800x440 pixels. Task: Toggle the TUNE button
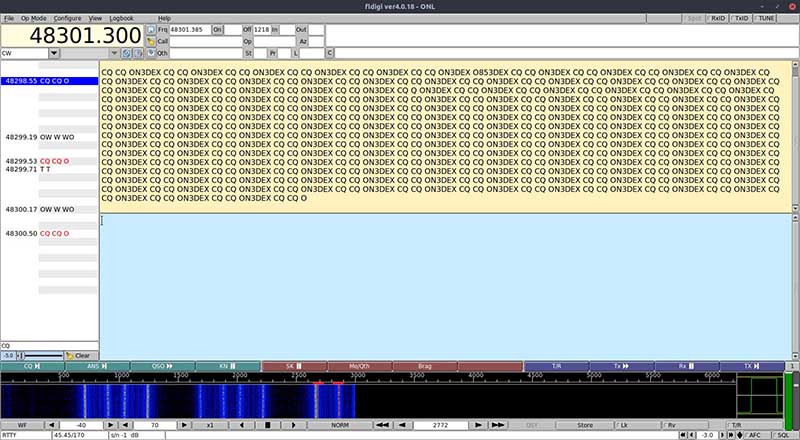point(765,18)
